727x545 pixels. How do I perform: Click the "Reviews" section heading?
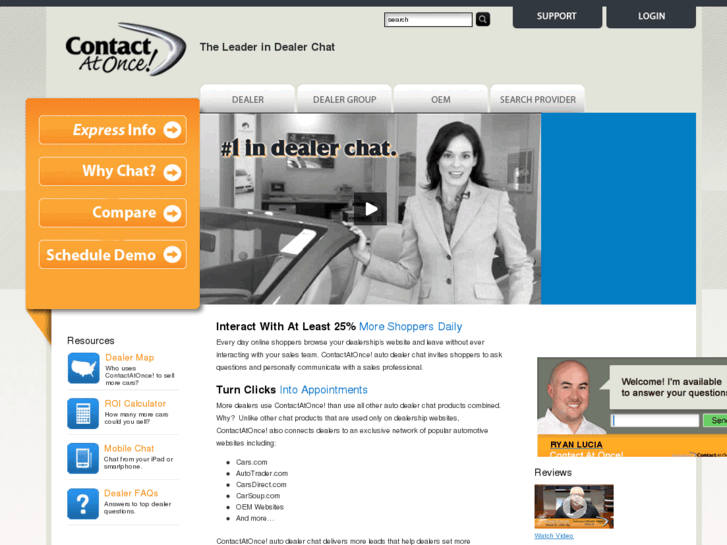pyautogui.click(x=553, y=472)
